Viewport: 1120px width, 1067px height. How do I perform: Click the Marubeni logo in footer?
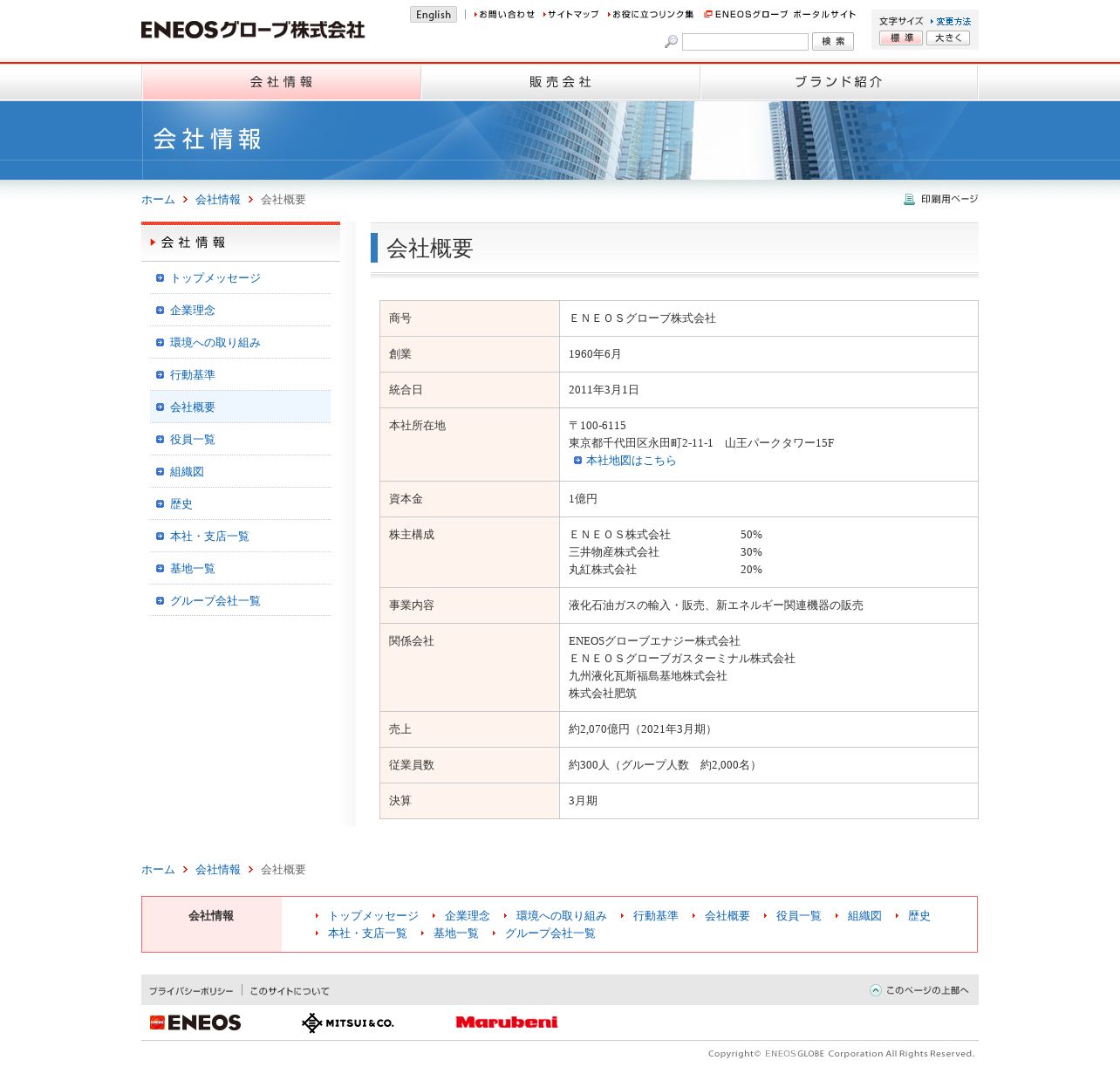click(x=507, y=1023)
